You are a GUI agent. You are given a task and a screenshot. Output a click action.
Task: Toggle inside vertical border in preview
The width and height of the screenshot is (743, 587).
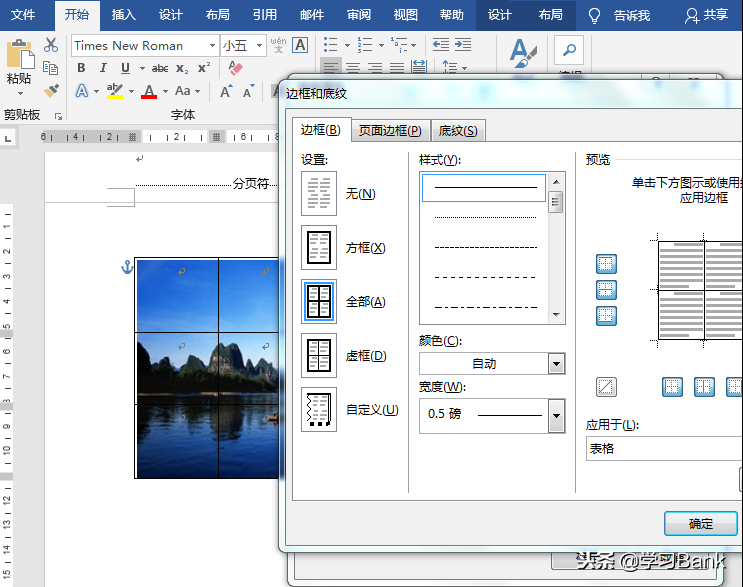(x=704, y=387)
